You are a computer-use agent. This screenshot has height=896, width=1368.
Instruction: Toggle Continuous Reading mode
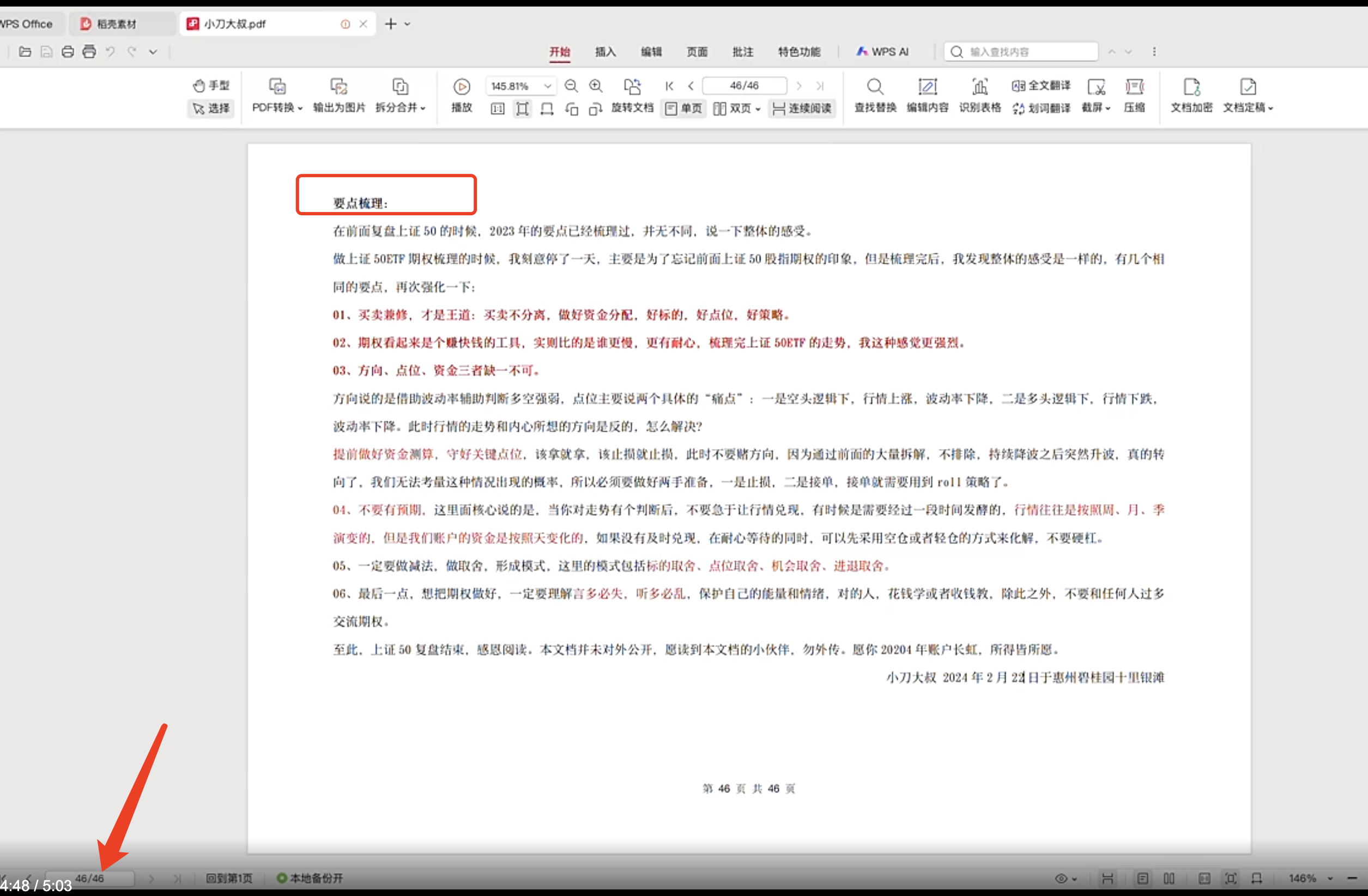point(802,108)
